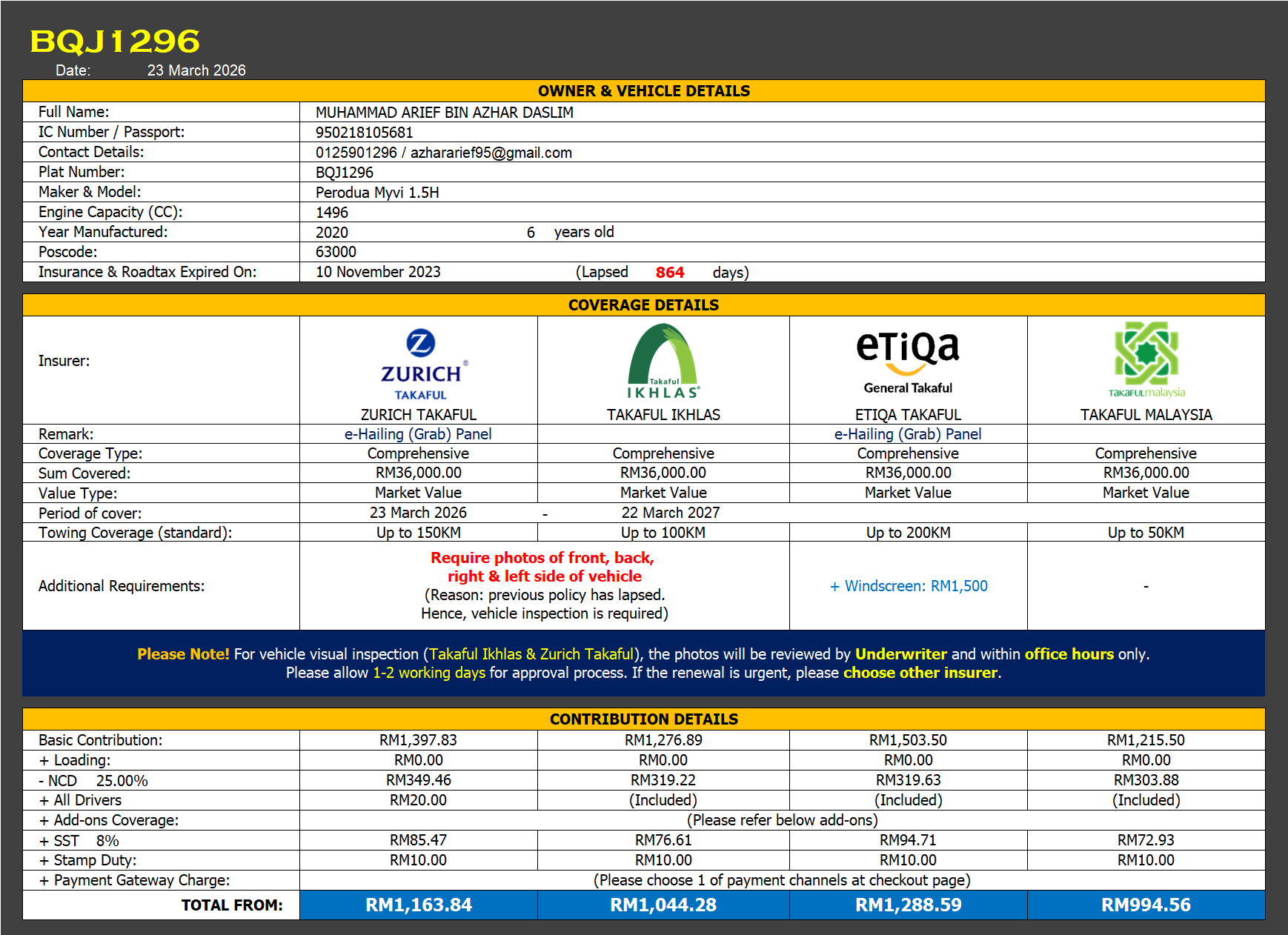Click the Zurich Takaful logo
This screenshot has width=1288, height=935.
point(420,365)
